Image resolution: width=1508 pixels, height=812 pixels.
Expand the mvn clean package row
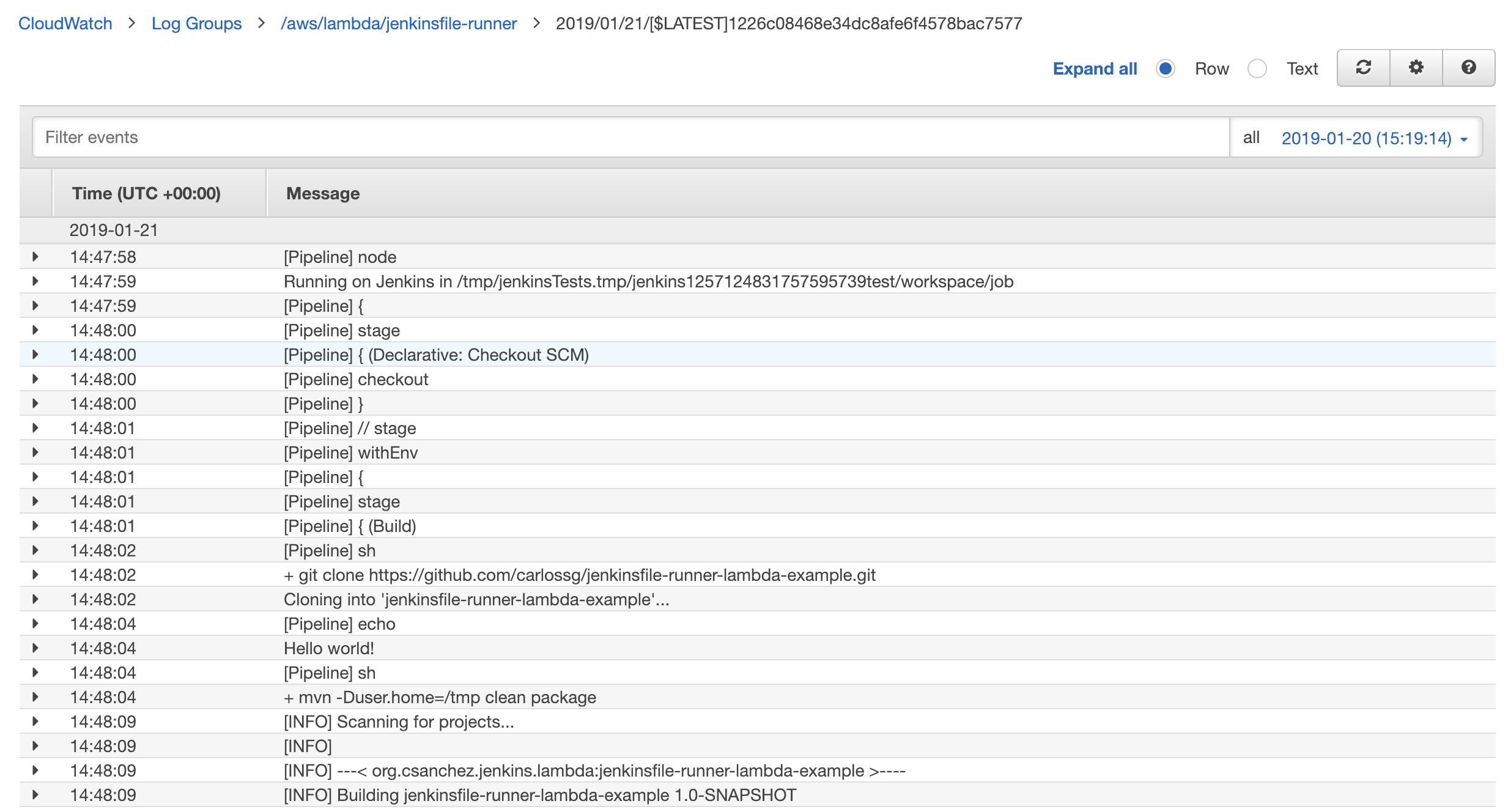[x=35, y=697]
